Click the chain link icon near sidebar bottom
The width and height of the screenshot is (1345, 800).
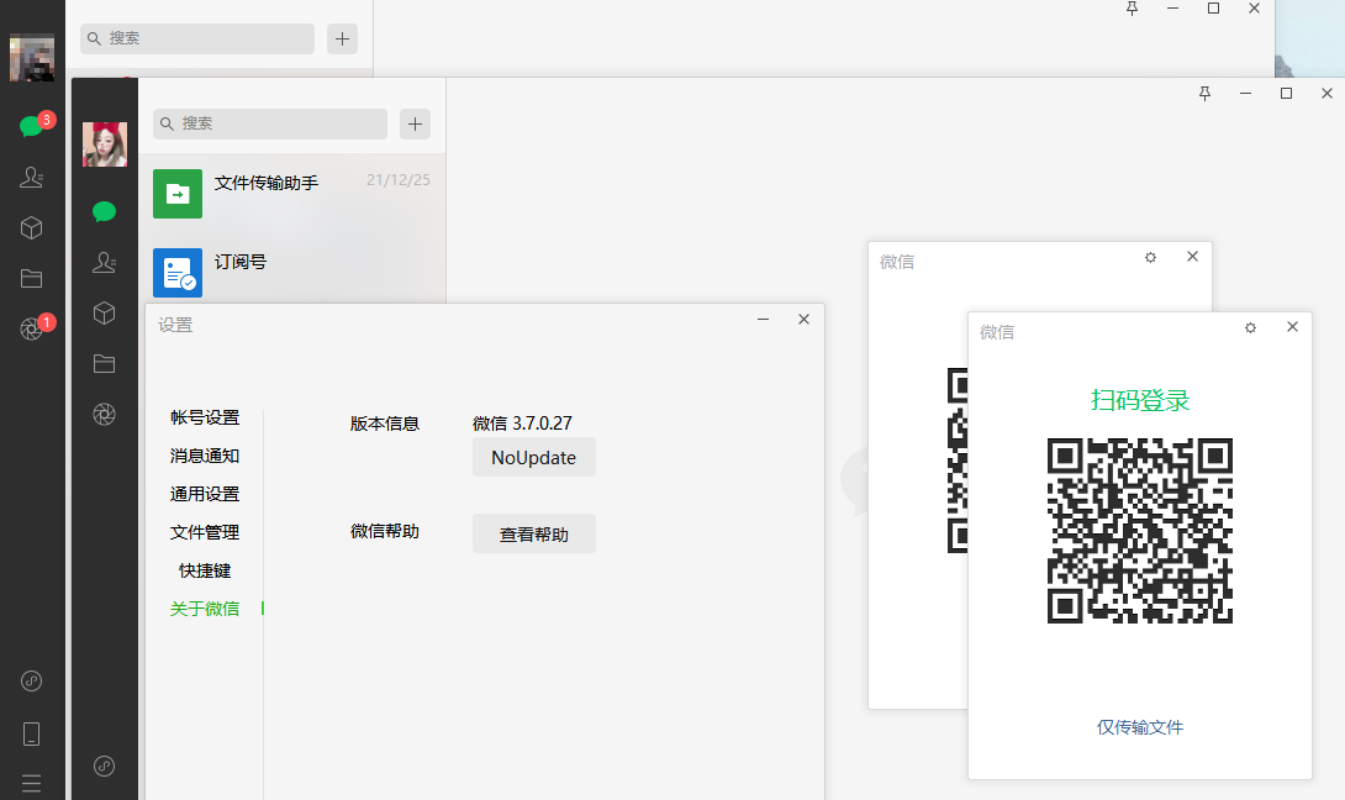(32, 680)
